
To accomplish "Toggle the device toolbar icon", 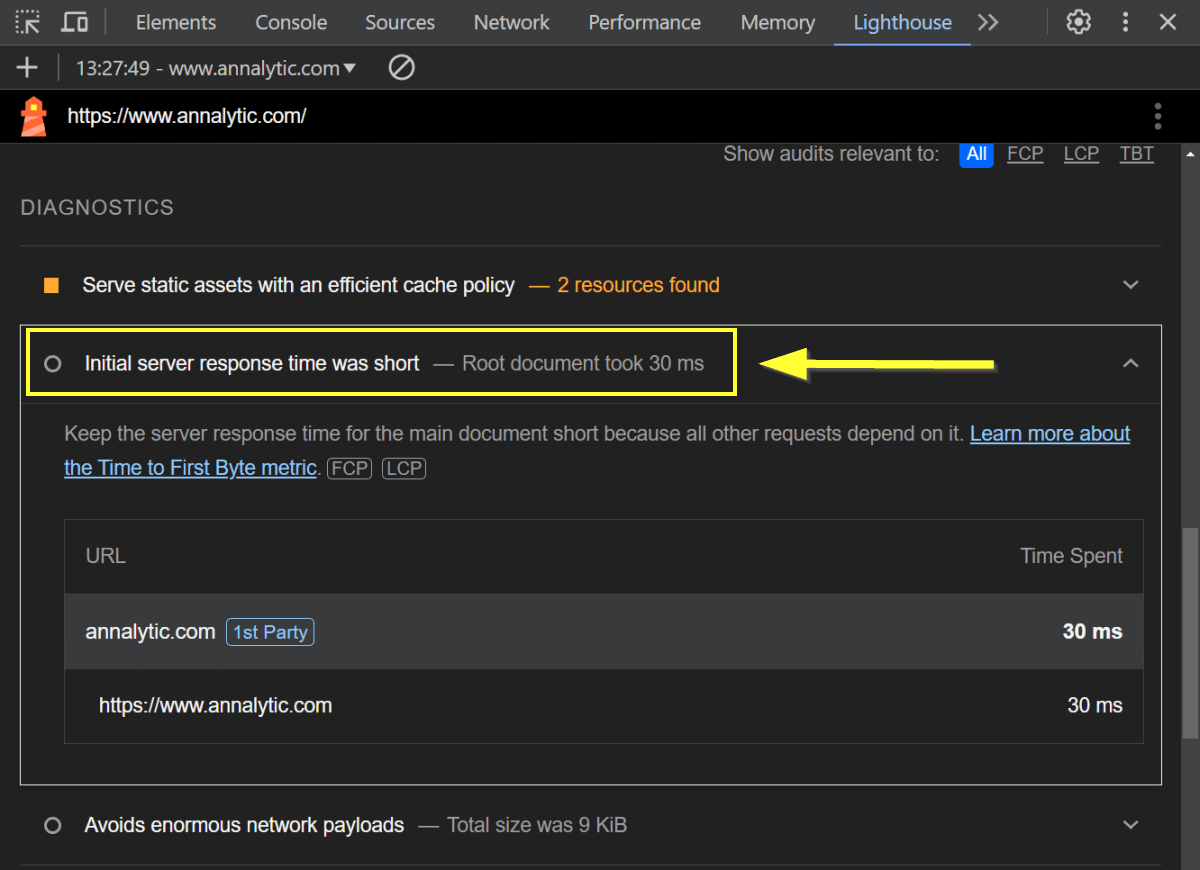I will pos(73,22).
